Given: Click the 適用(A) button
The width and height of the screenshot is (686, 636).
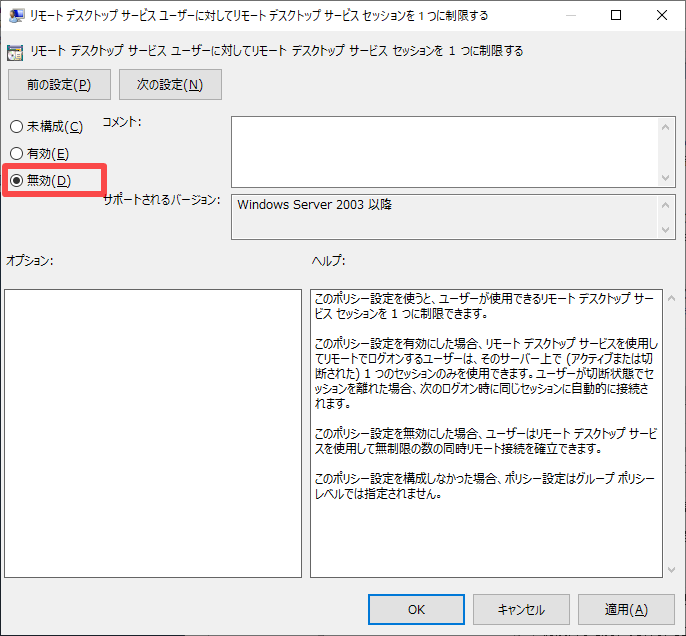Looking at the screenshot, I should click(626, 609).
